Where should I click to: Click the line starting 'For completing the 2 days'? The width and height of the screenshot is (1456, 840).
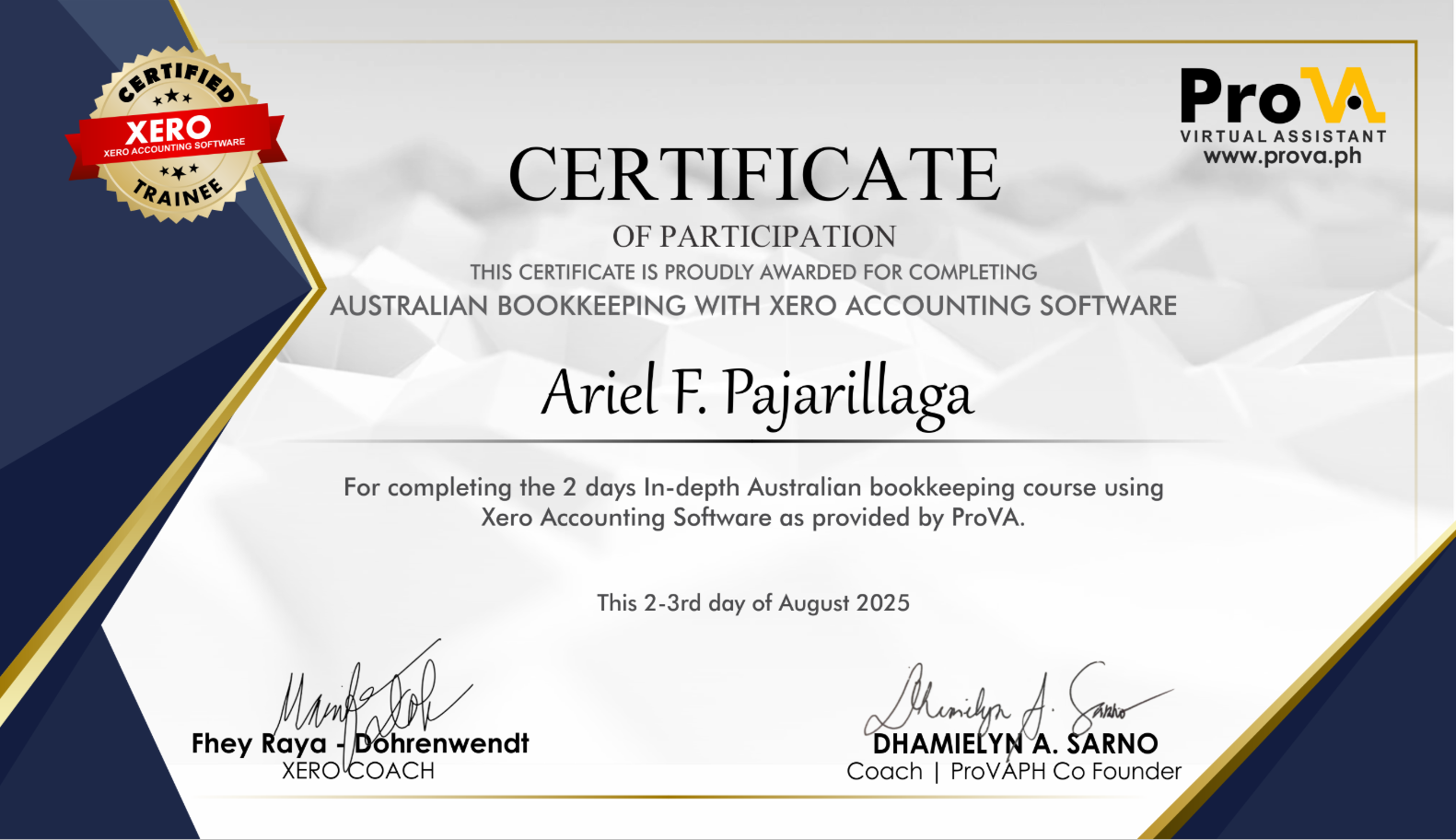coord(753,487)
